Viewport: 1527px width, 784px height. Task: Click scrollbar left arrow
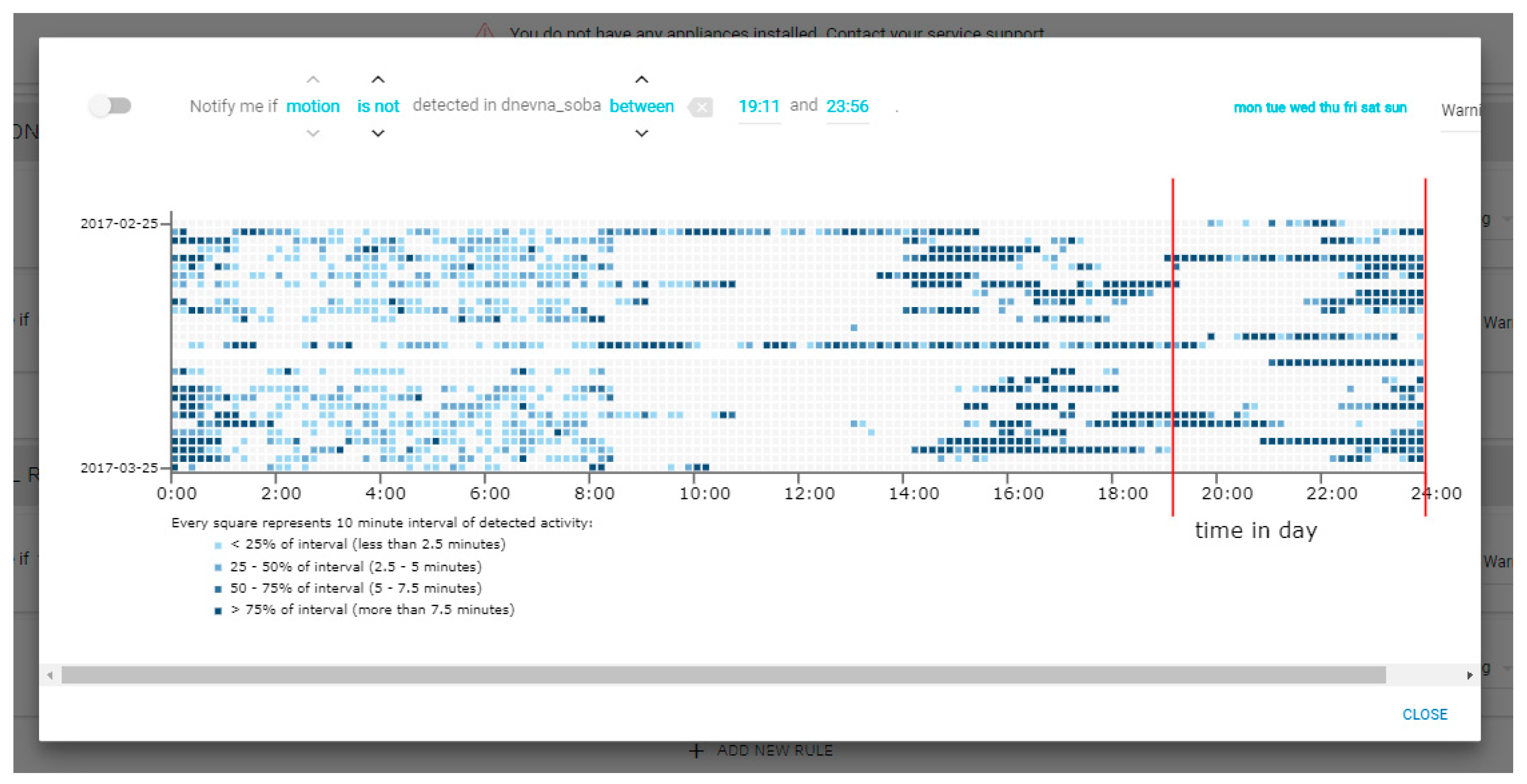[x=50, y=675]
